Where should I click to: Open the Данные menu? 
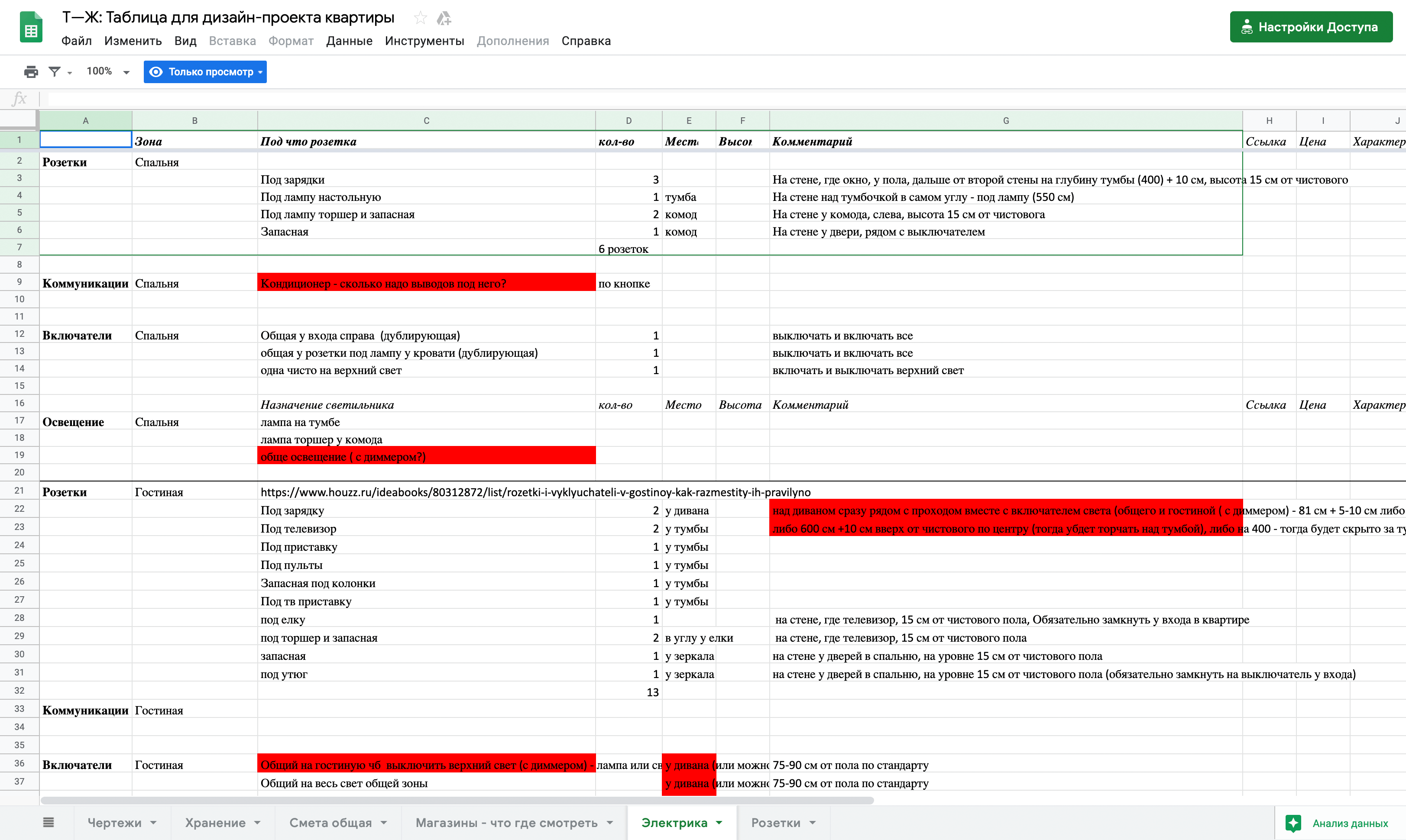350,41
